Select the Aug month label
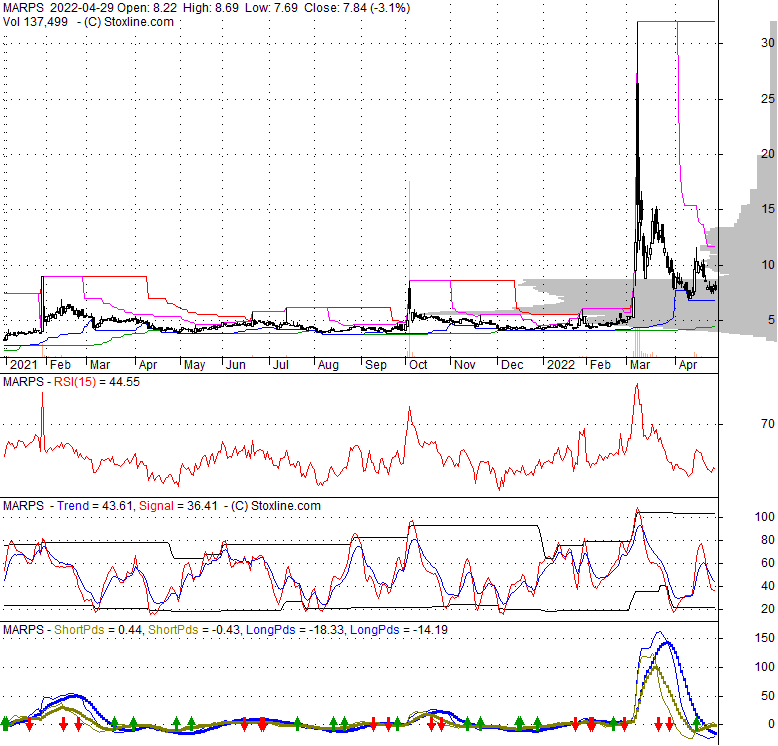Image resolution: width=778 pixels, height=746 pixels. (328, 365)
